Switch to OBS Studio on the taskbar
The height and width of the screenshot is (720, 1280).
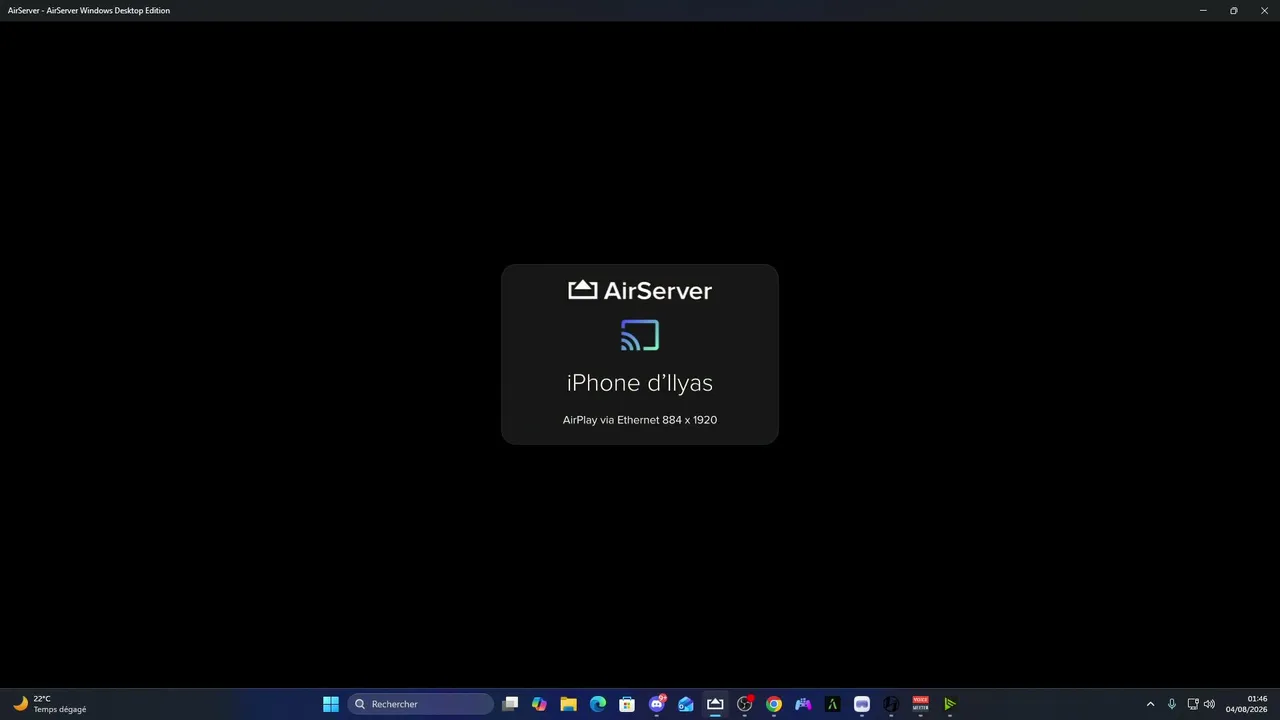point(745,704)
